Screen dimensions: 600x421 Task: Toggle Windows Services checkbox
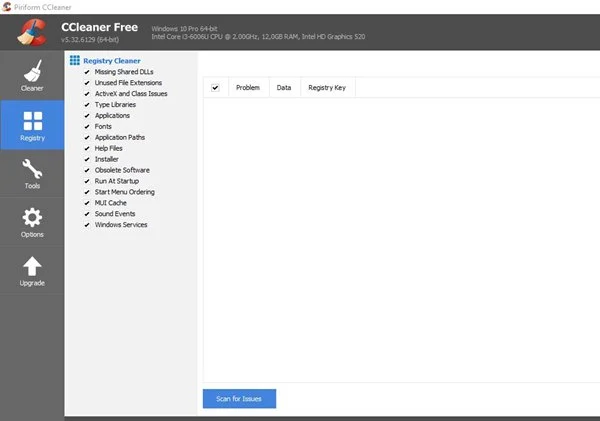87,225
